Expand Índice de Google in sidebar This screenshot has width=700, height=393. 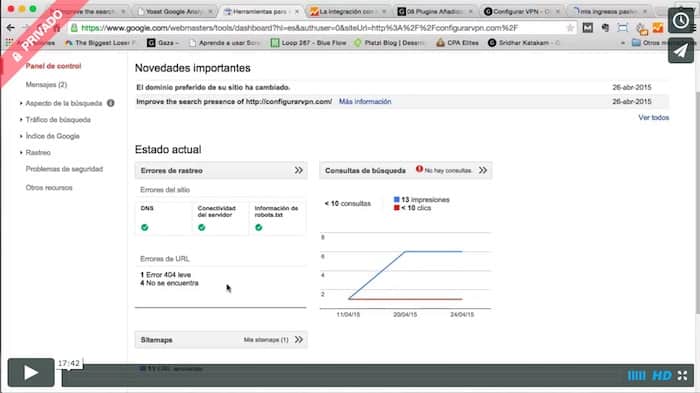click(x=52, y=136)
